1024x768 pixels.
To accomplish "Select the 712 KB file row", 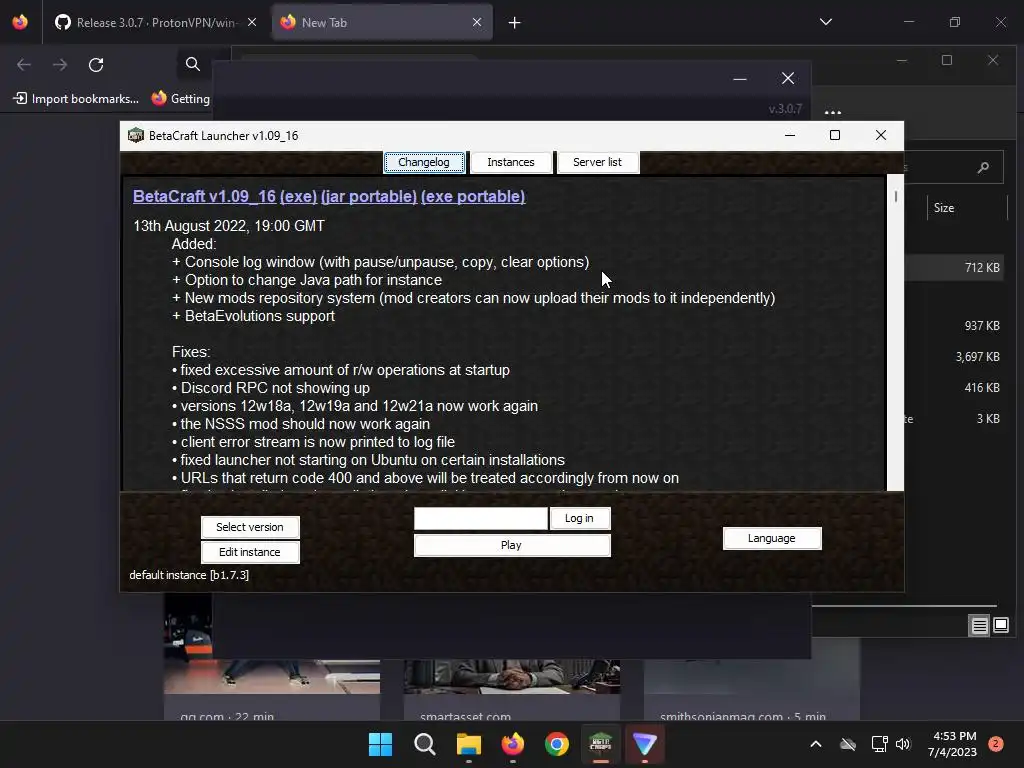I will coord(955,268).
